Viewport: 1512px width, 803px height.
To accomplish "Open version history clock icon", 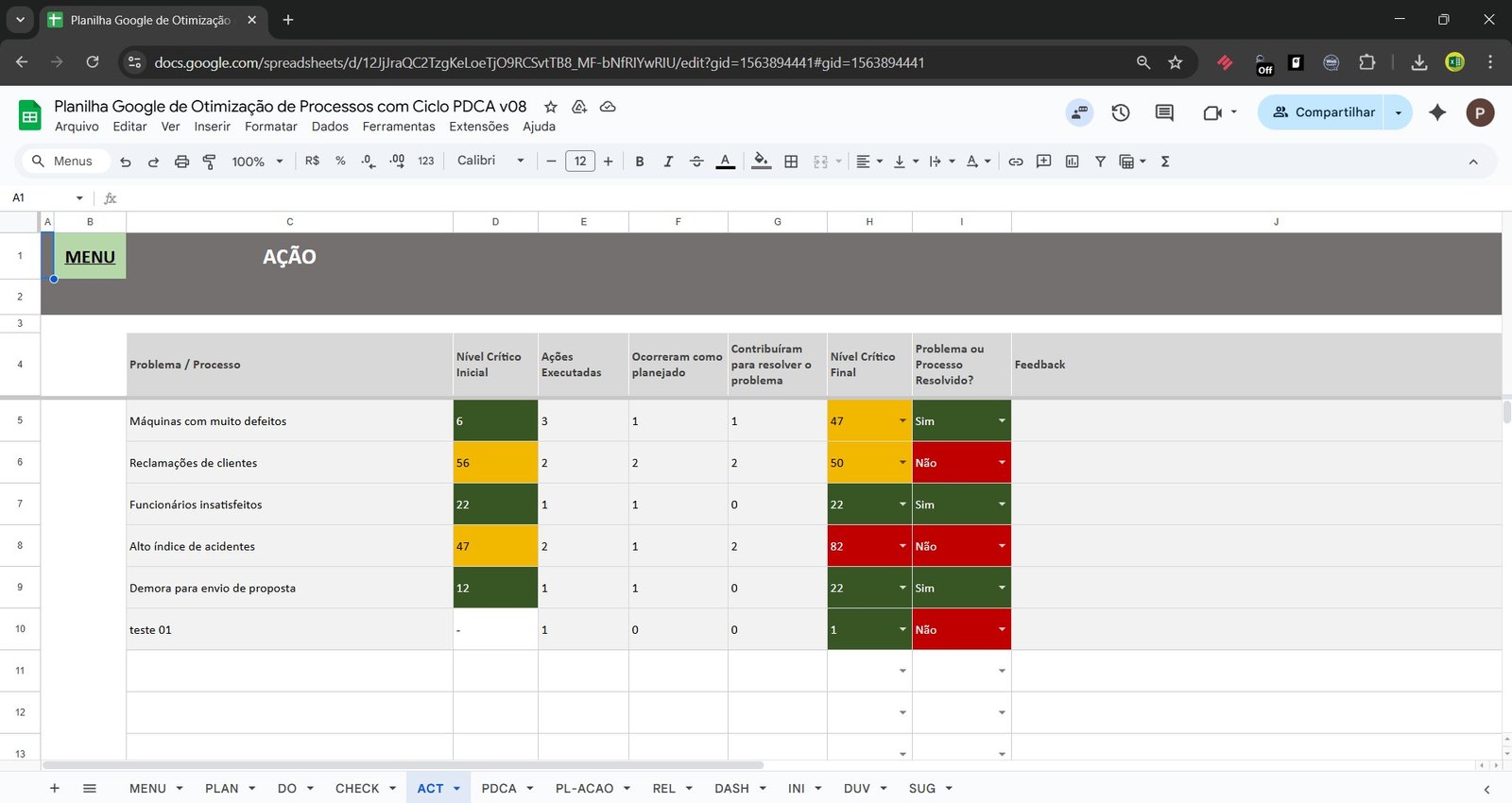I will pyautogui.click(x=1121, y=112).
